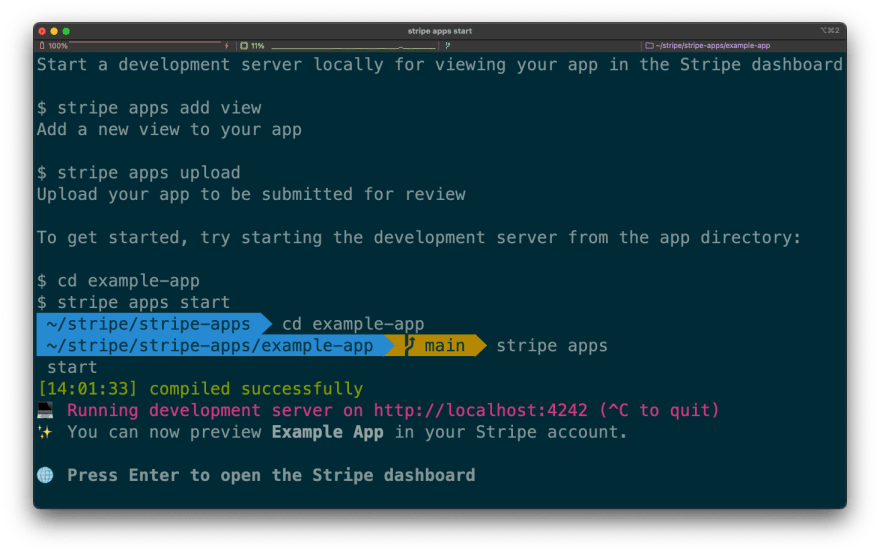
Task: Click the ~/stripe/stripe-apps/example-app status path
Action: 713,45
